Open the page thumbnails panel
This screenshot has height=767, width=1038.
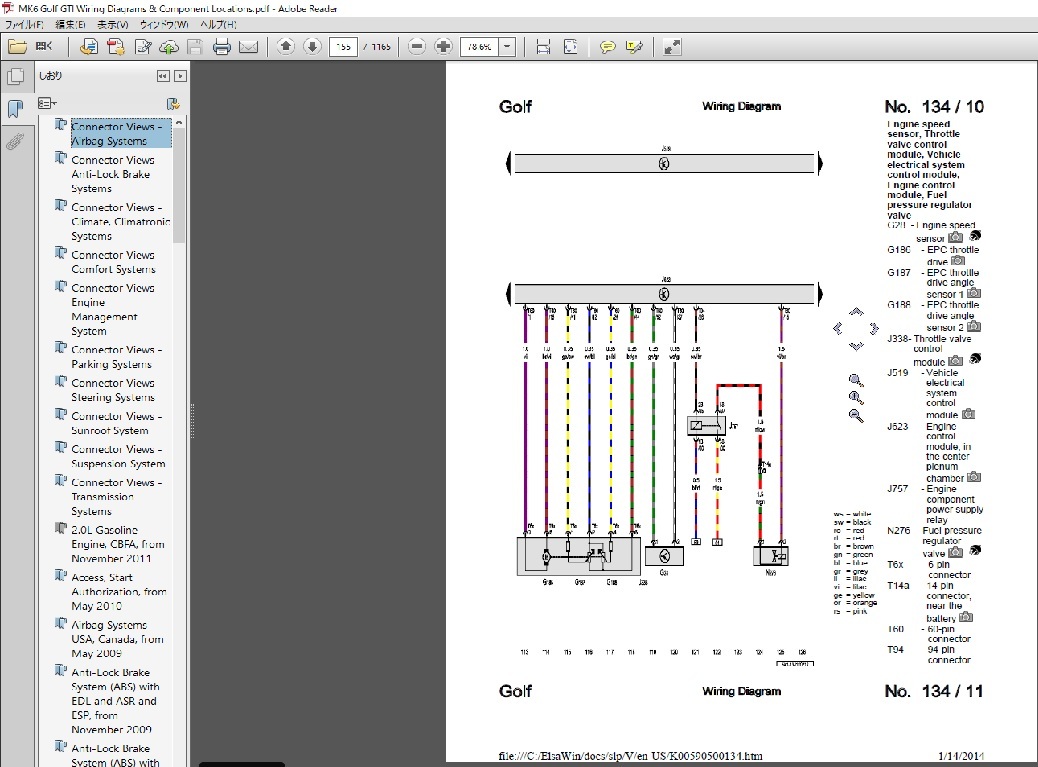15,76
